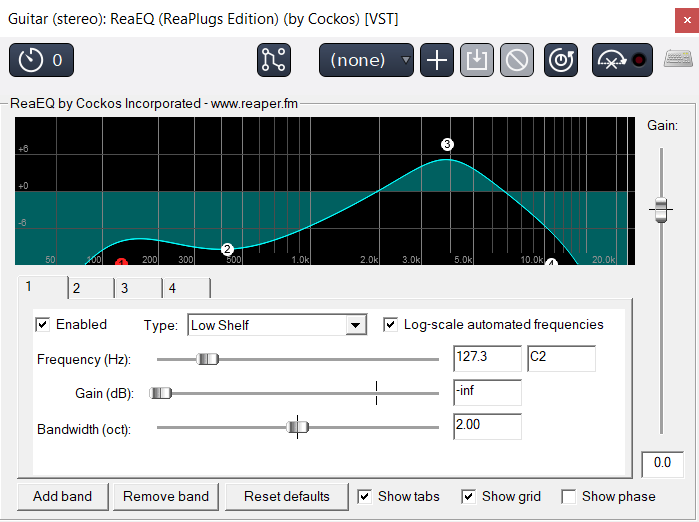The image size is (699, 522).
Task: Click the latency compensation clock button
Action: pos(41,60)
